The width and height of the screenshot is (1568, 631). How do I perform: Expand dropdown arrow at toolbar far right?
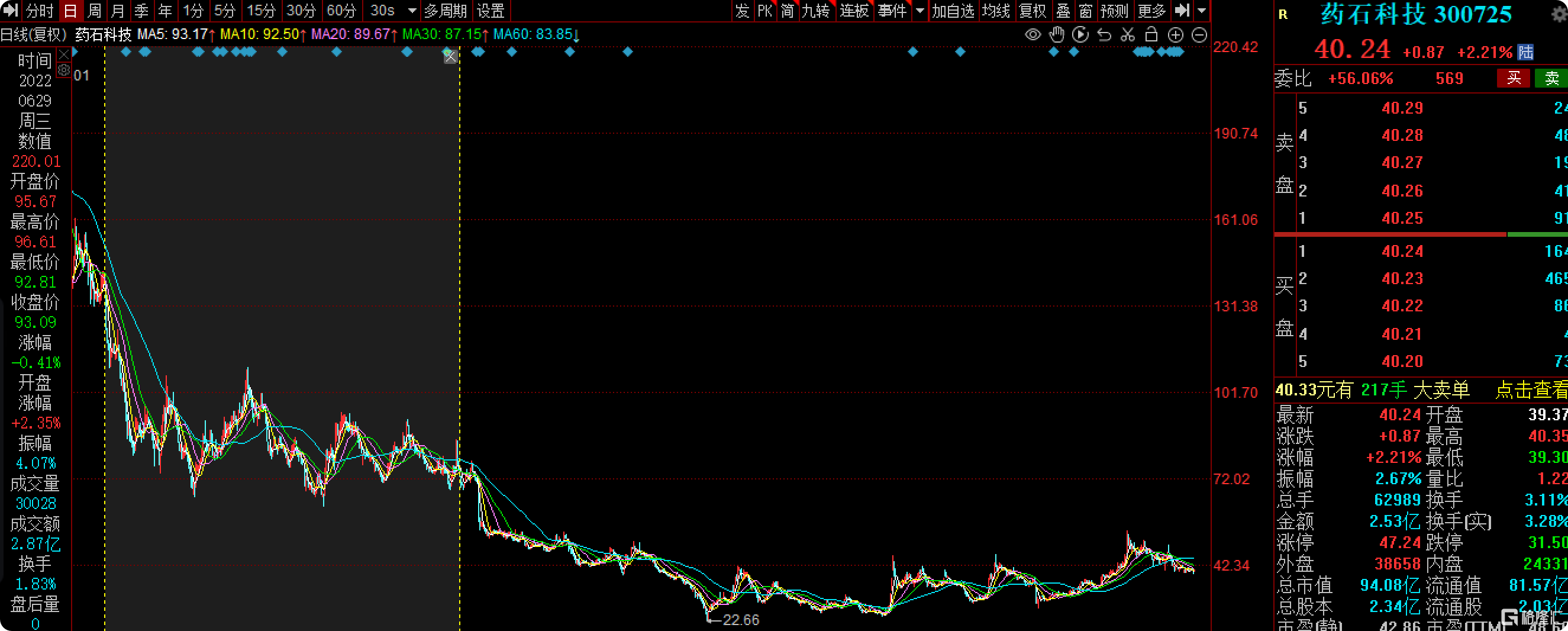(1202, 11)
